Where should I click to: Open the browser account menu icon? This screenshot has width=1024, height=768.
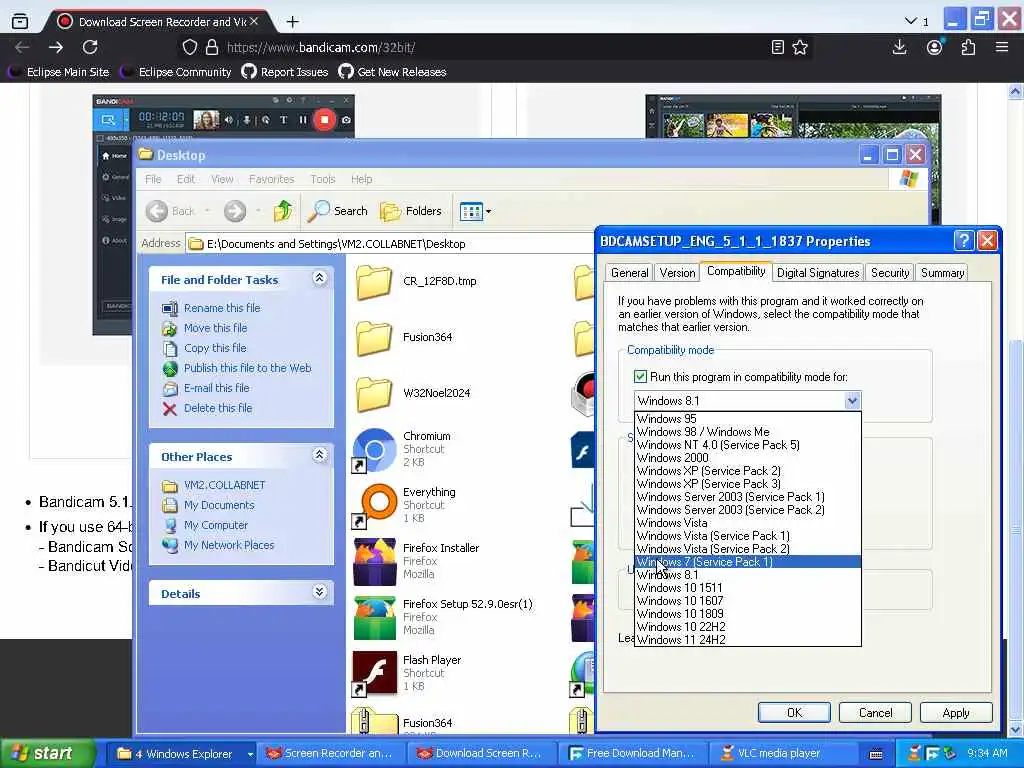click(935, 47)
